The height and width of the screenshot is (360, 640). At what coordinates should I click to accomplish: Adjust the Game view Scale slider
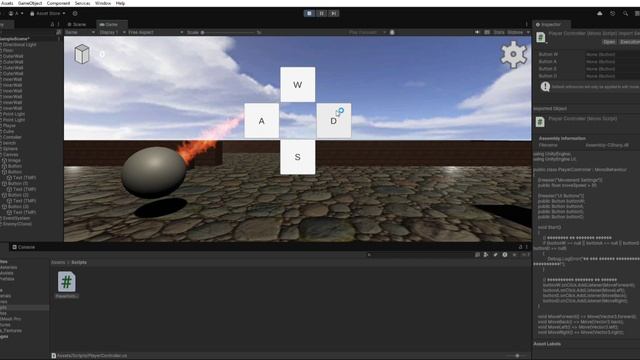(x=229, y=32)
